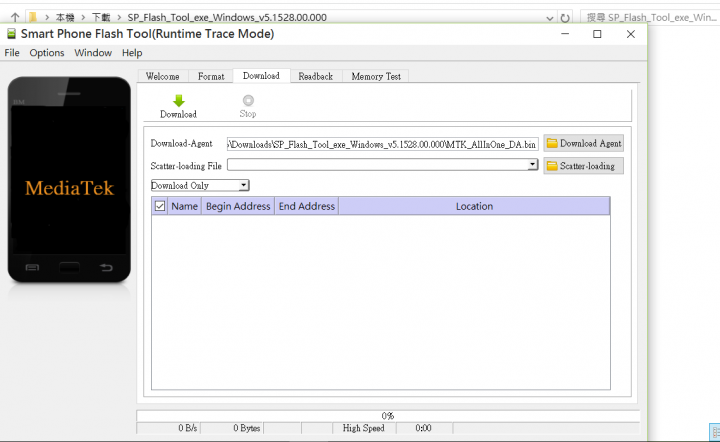
Task: Browse for a Scatter-loading file
Action: [584, 166]
